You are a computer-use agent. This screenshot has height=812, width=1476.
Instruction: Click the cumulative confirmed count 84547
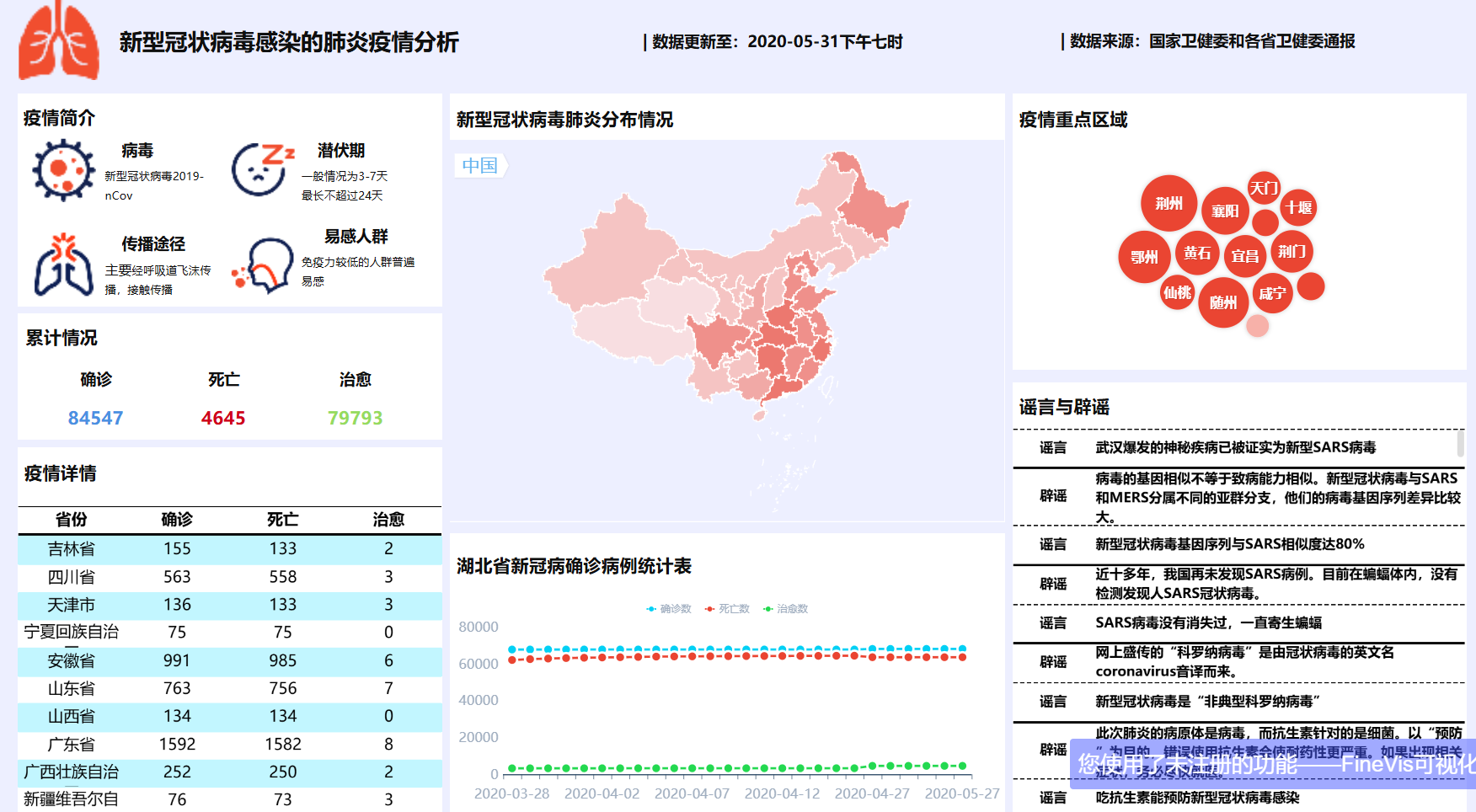point(95,418)
